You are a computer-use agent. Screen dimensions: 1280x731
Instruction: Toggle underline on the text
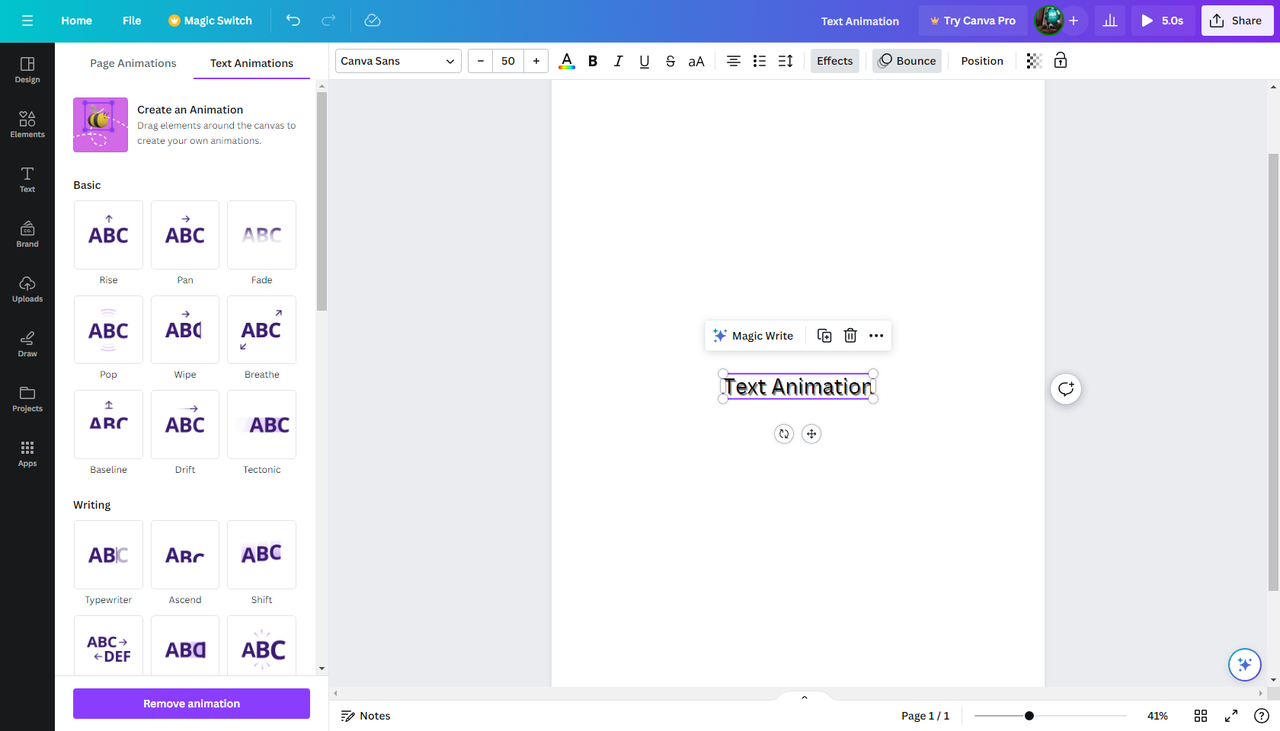644,60
